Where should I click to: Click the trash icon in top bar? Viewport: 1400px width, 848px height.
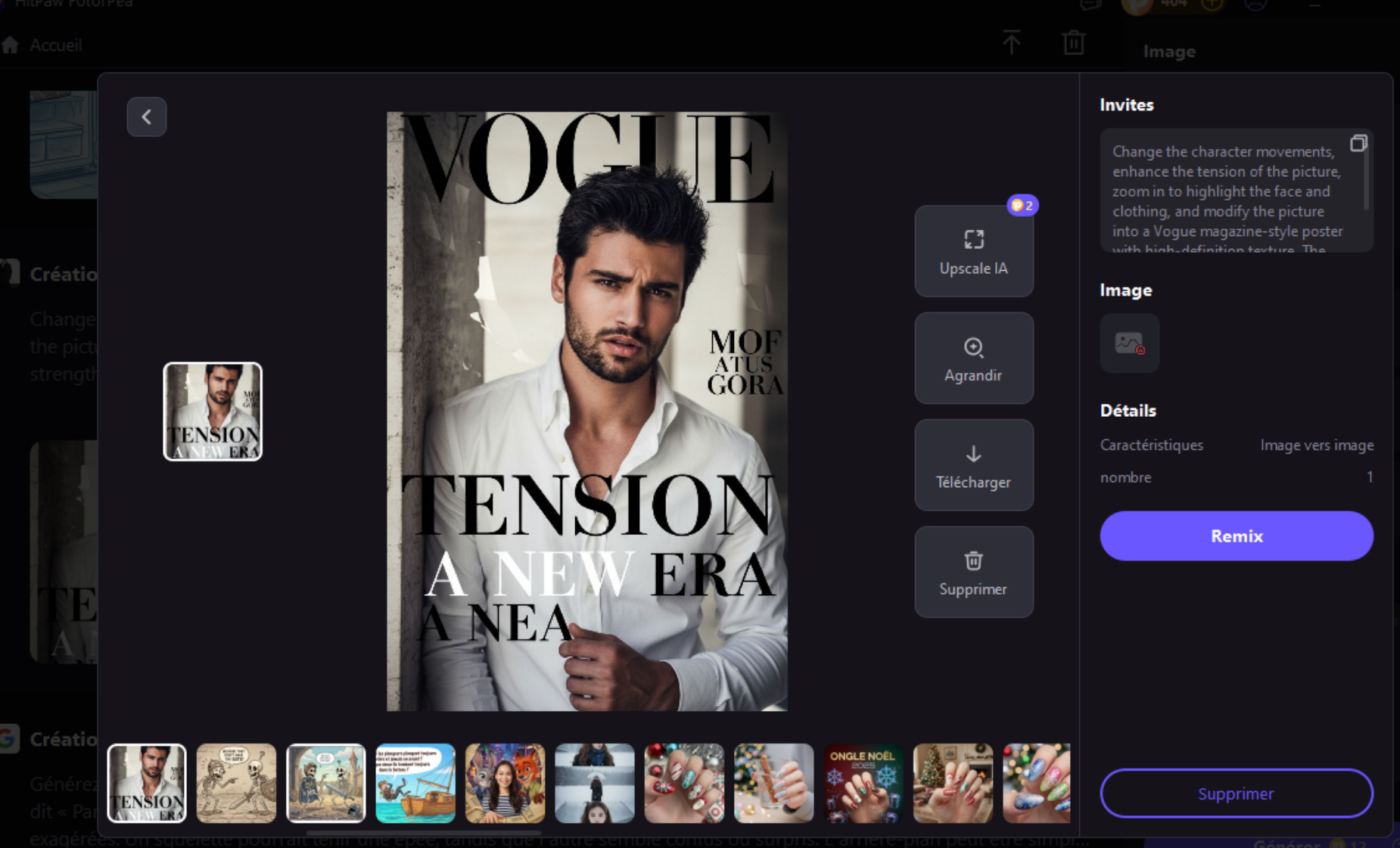1073,42
